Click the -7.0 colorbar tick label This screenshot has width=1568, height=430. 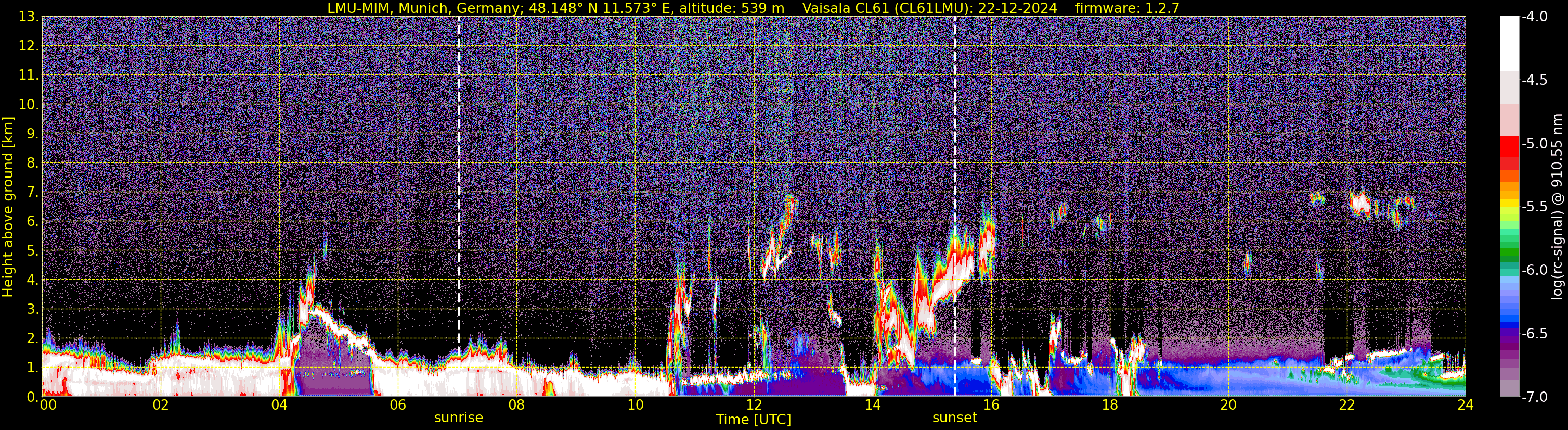[1534, 397]
